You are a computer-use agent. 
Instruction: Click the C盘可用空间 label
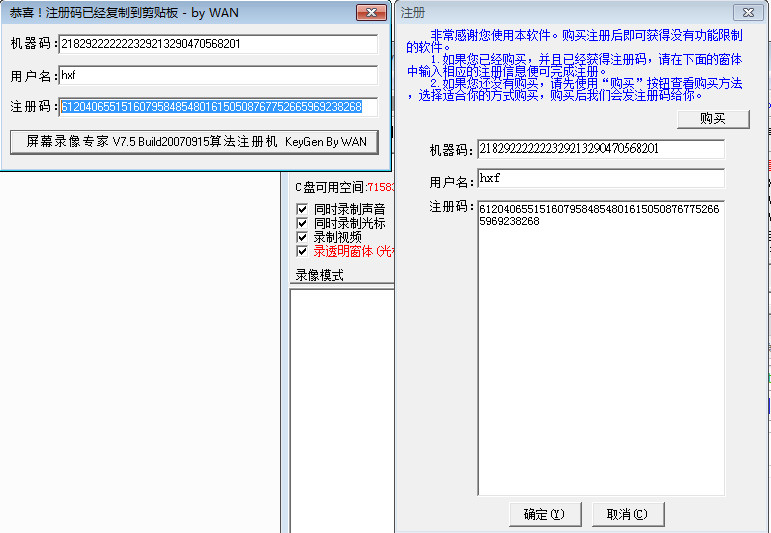point(331,187)
